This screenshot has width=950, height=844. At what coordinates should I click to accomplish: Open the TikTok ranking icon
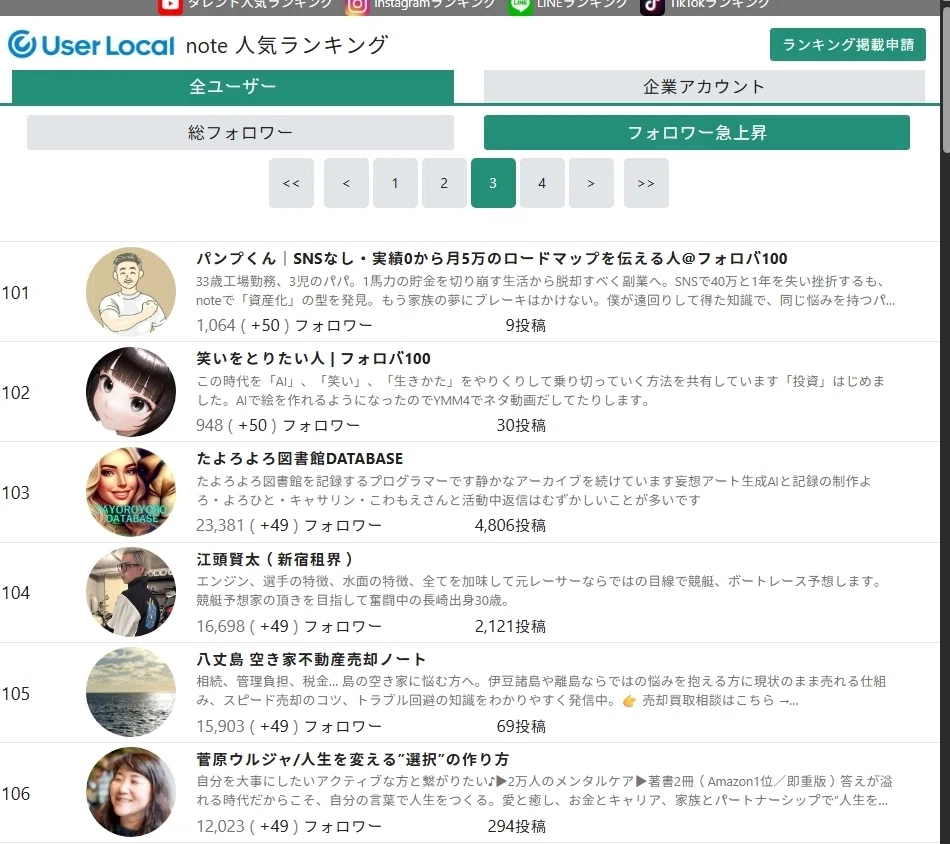[652, 5]
